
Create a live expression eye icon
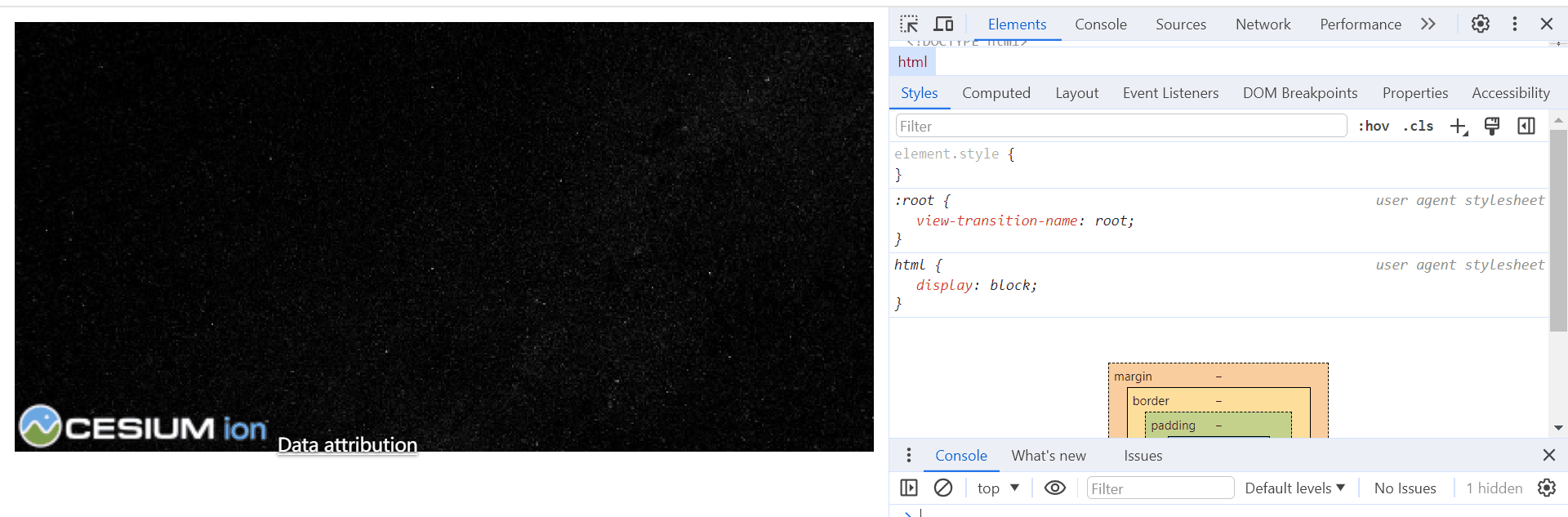coord(1055,488)
